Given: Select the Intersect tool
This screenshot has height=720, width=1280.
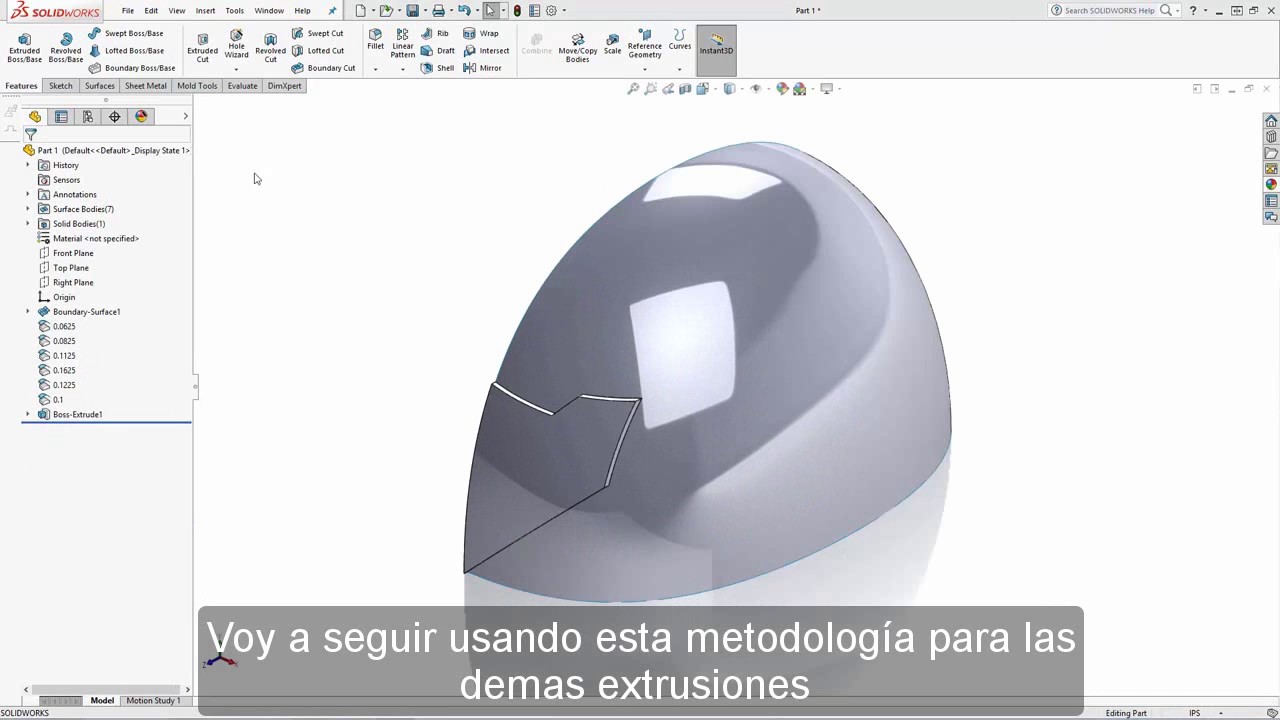Looking at the screenshot, I should tap(486, 50).
